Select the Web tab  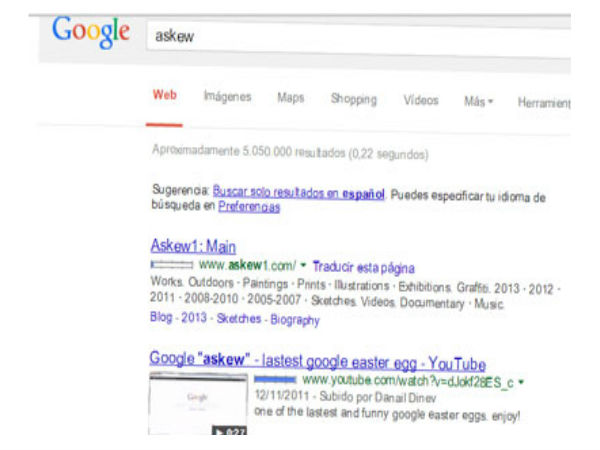[165, 95]
